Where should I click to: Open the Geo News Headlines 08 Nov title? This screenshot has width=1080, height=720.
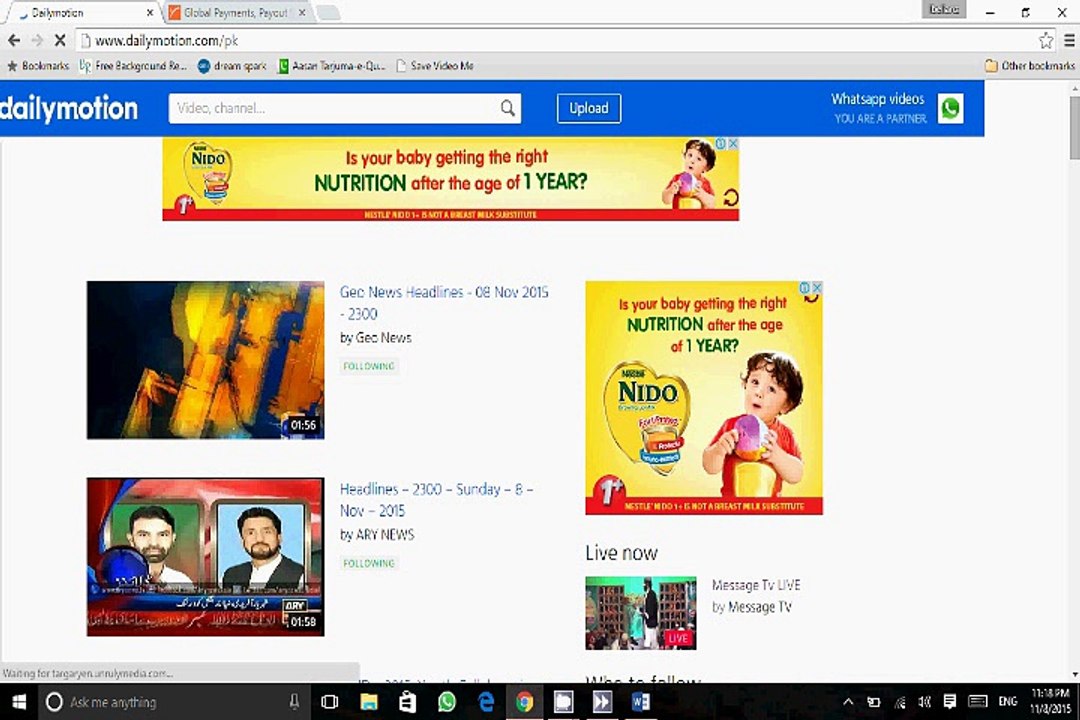444,303
